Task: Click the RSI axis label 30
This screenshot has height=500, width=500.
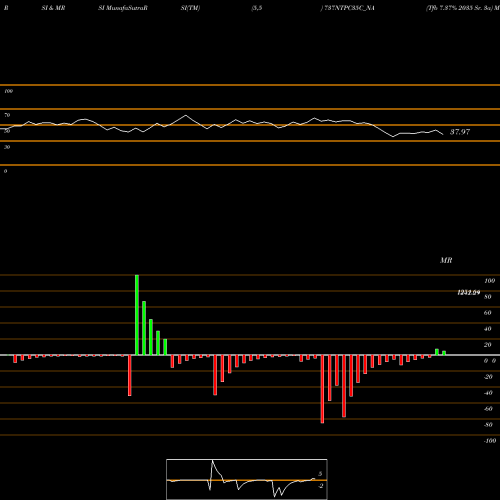Action: 7,147
